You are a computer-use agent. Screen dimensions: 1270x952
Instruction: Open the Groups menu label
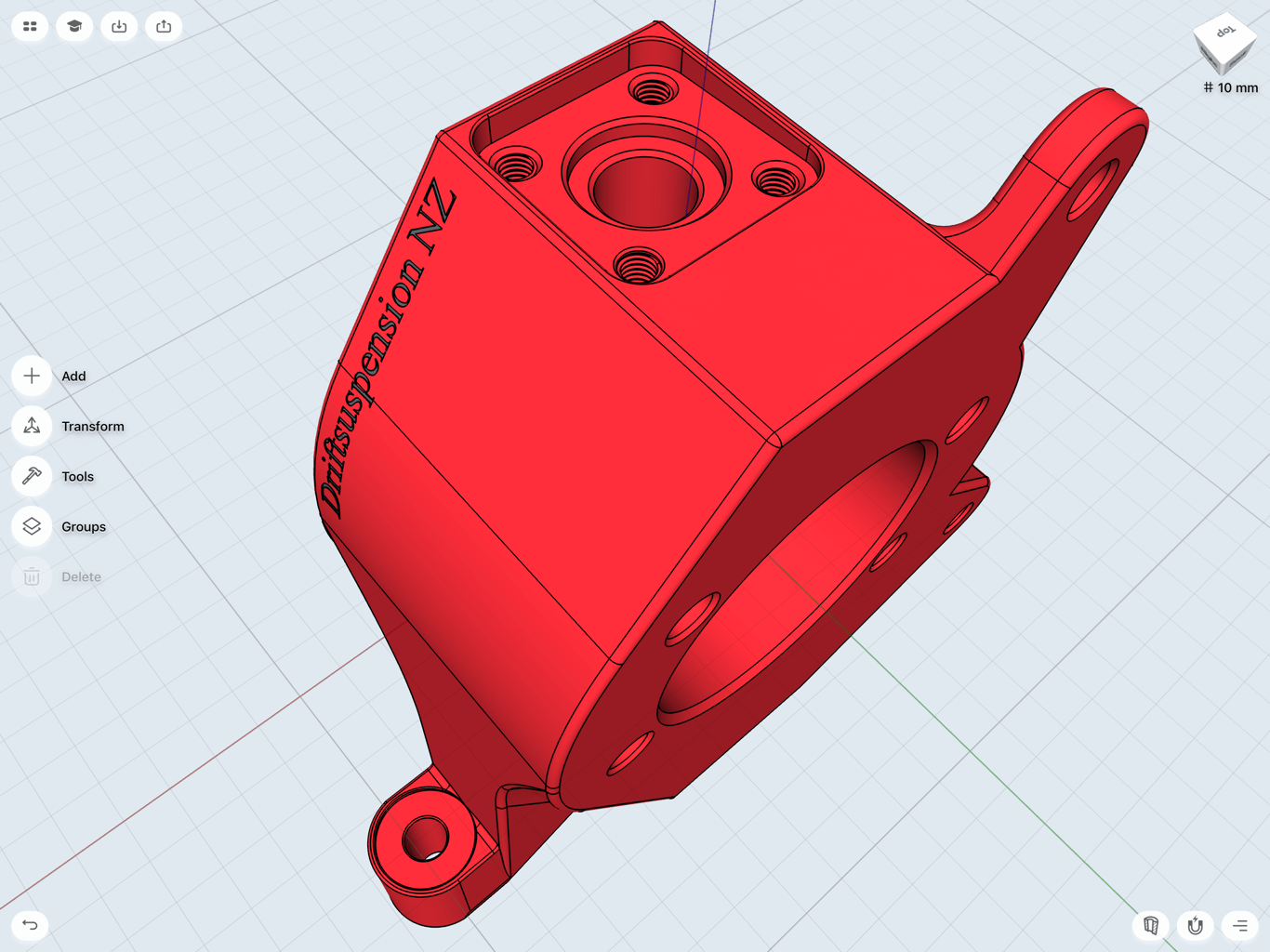pyautogui.click(x=84, y=526)
